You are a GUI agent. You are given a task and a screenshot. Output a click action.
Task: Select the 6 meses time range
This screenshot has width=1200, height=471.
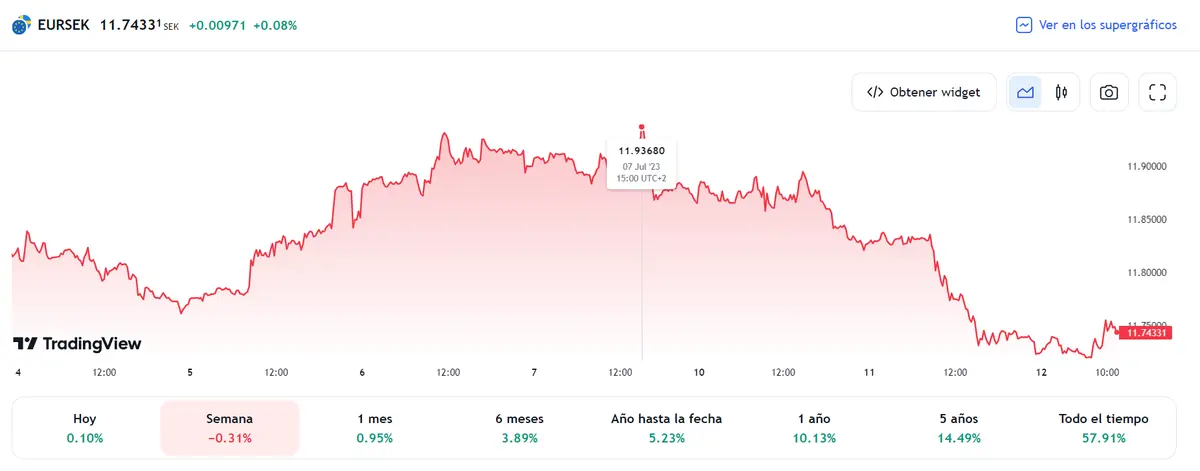pos(518,428)
